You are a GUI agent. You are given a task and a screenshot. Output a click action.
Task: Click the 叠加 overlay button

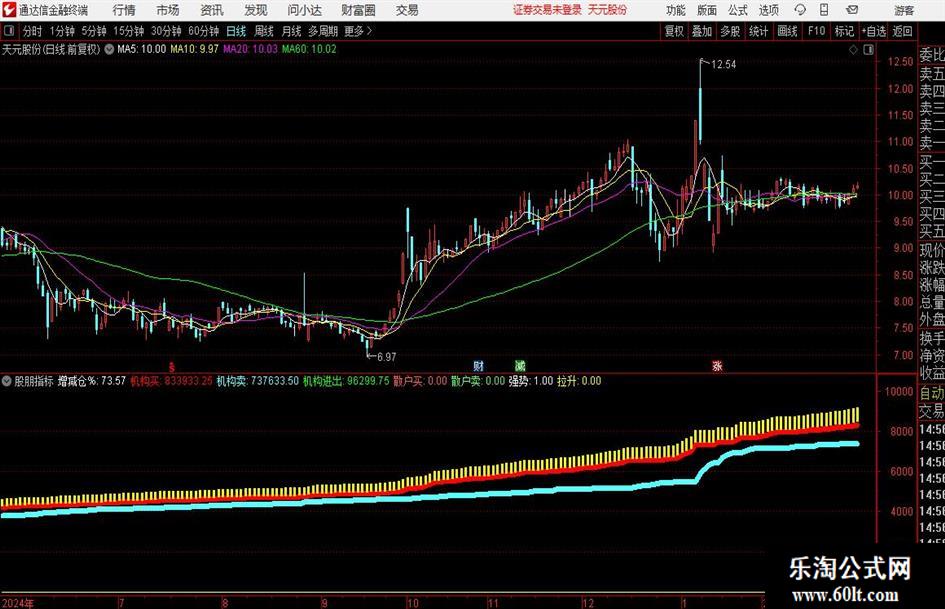click(702, 31)
